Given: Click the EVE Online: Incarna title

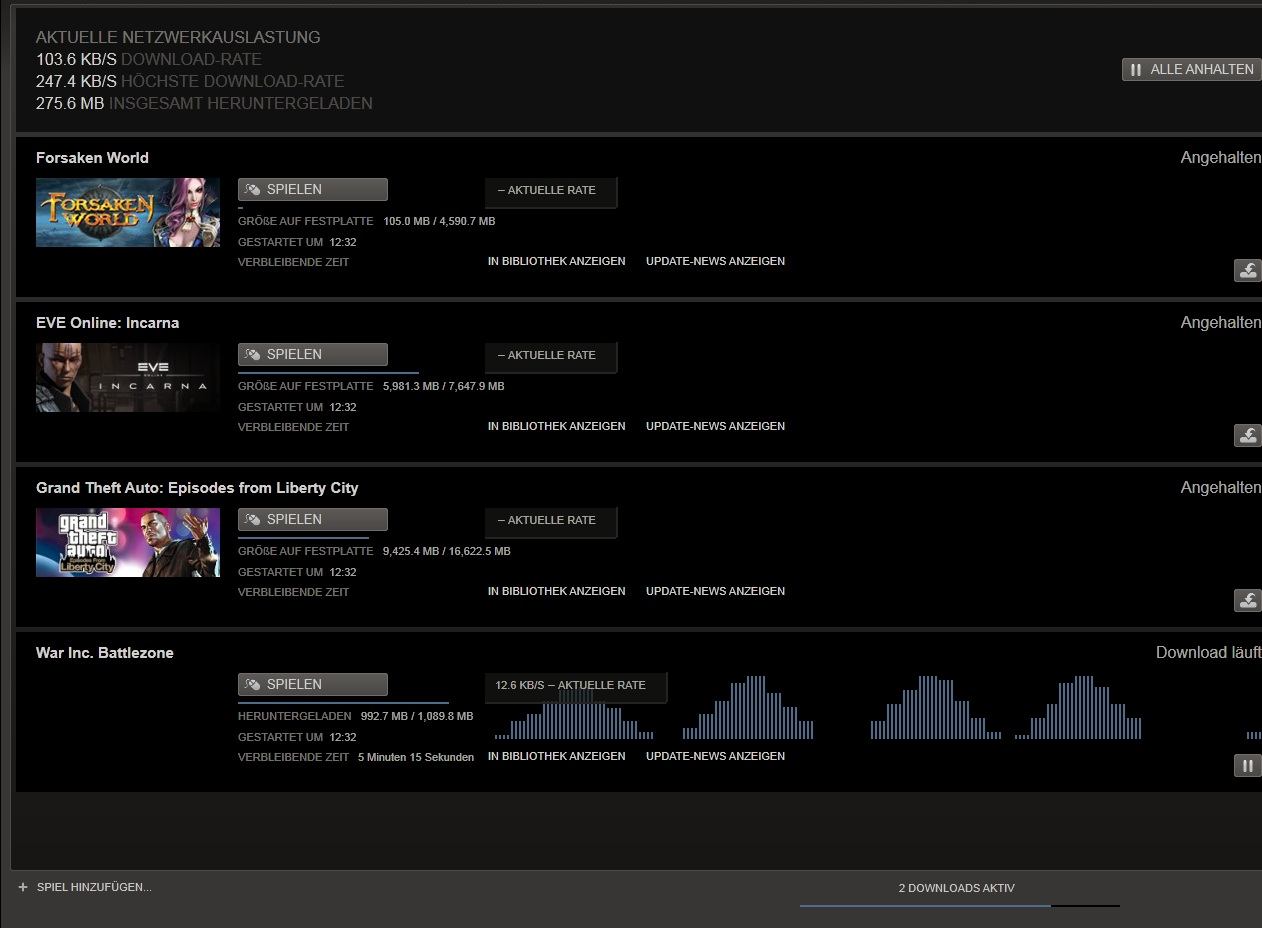Looking at the screenshot, I should [108, 322].
